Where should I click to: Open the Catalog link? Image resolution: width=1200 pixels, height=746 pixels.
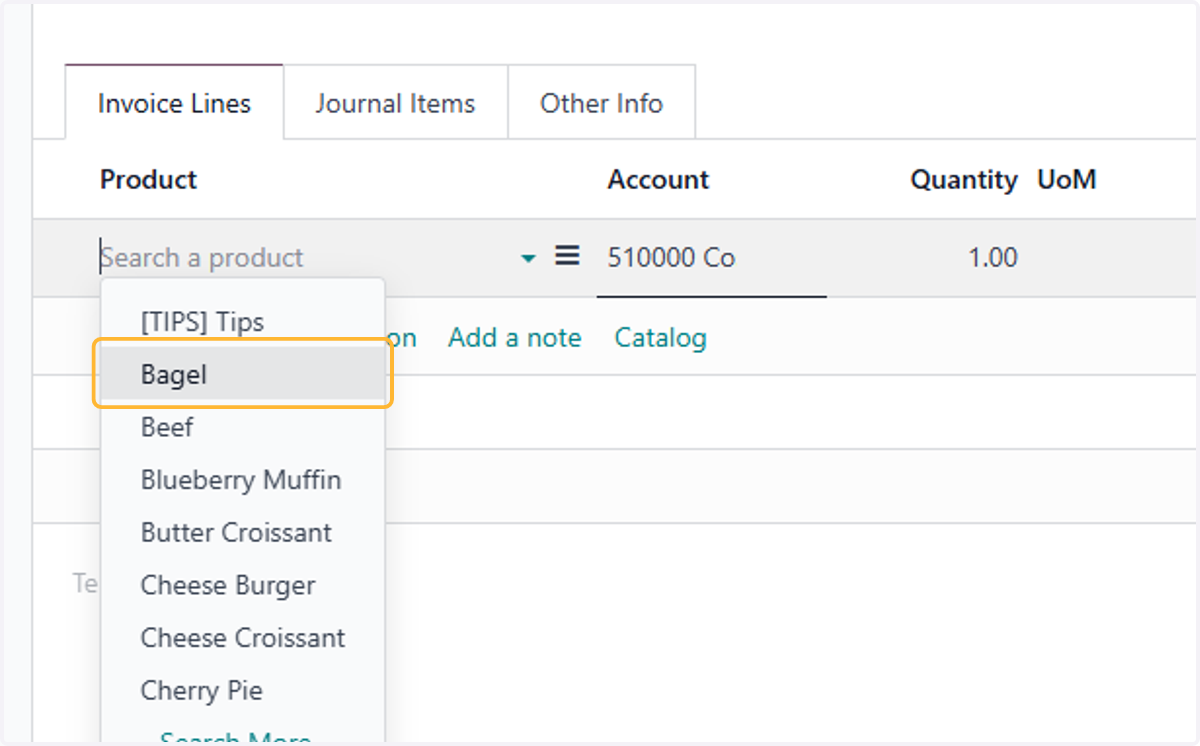660,338
